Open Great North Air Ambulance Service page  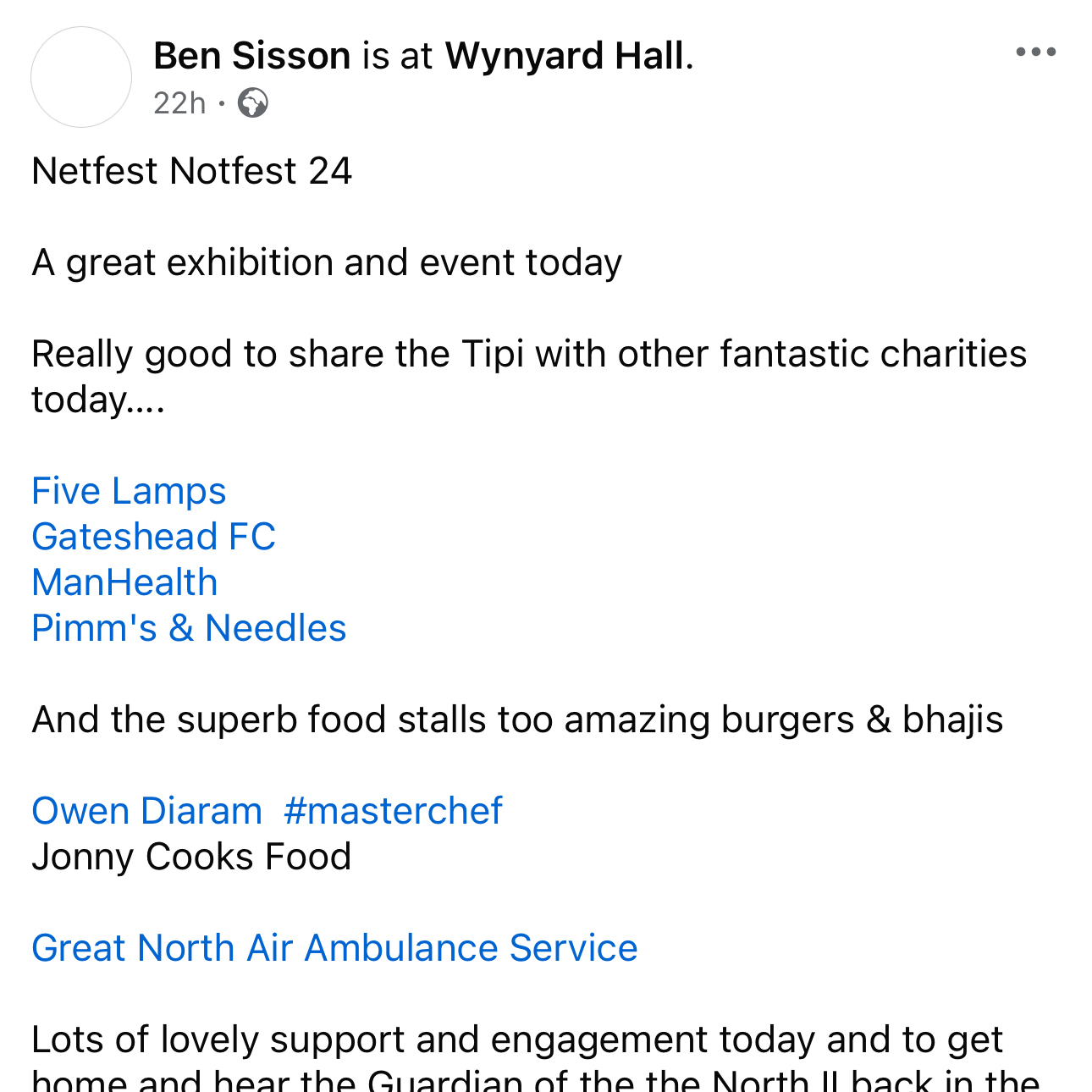(334, 948)
